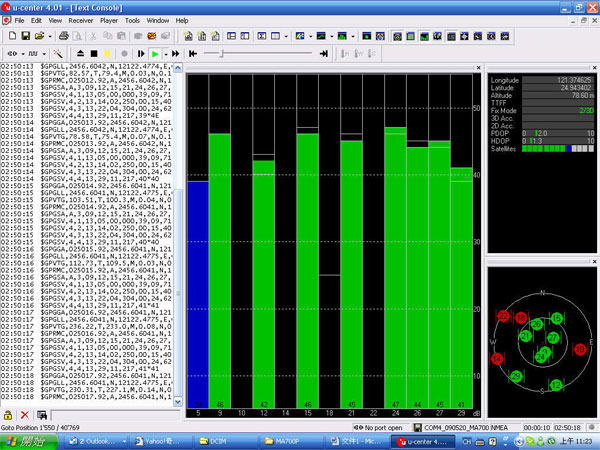This screenshot has width=600, height=450.
Task: Click the player position slider handle
Action: click(x=221, y=54)
